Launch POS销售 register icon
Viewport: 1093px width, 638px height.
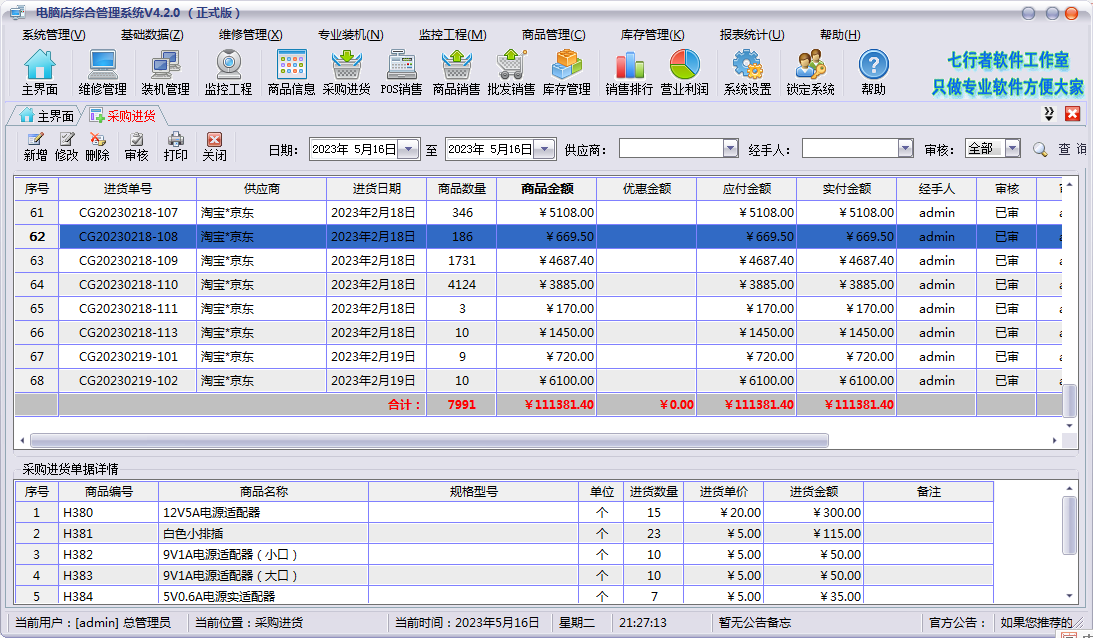(x=402, y=73)
